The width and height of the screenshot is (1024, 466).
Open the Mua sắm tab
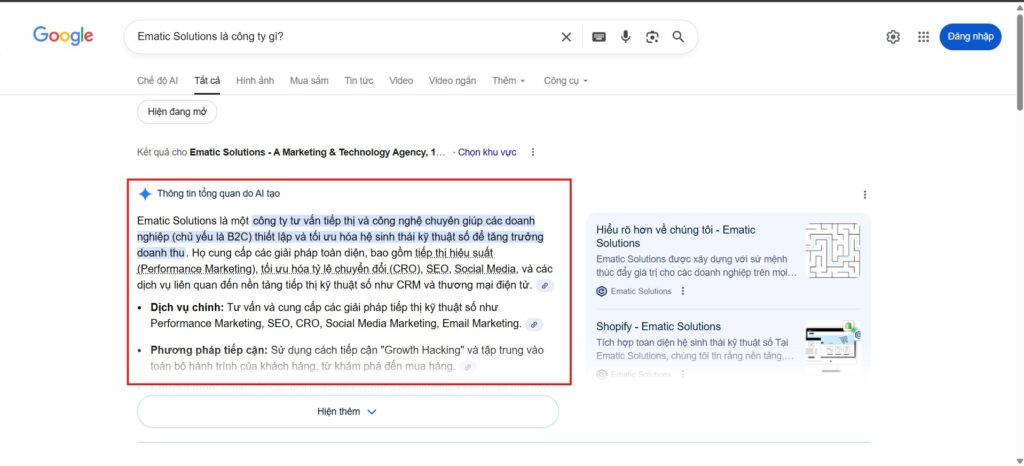[310, 80]
